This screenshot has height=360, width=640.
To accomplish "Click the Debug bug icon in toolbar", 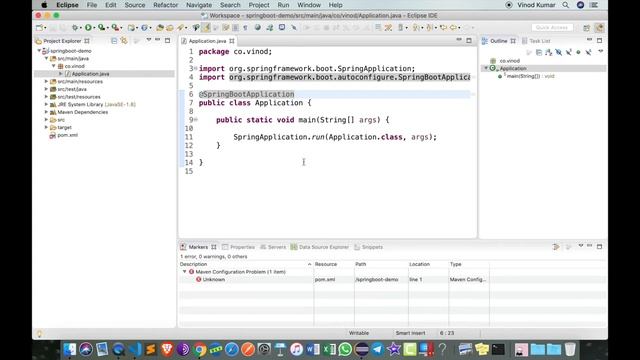I will [x=75, y=27].
